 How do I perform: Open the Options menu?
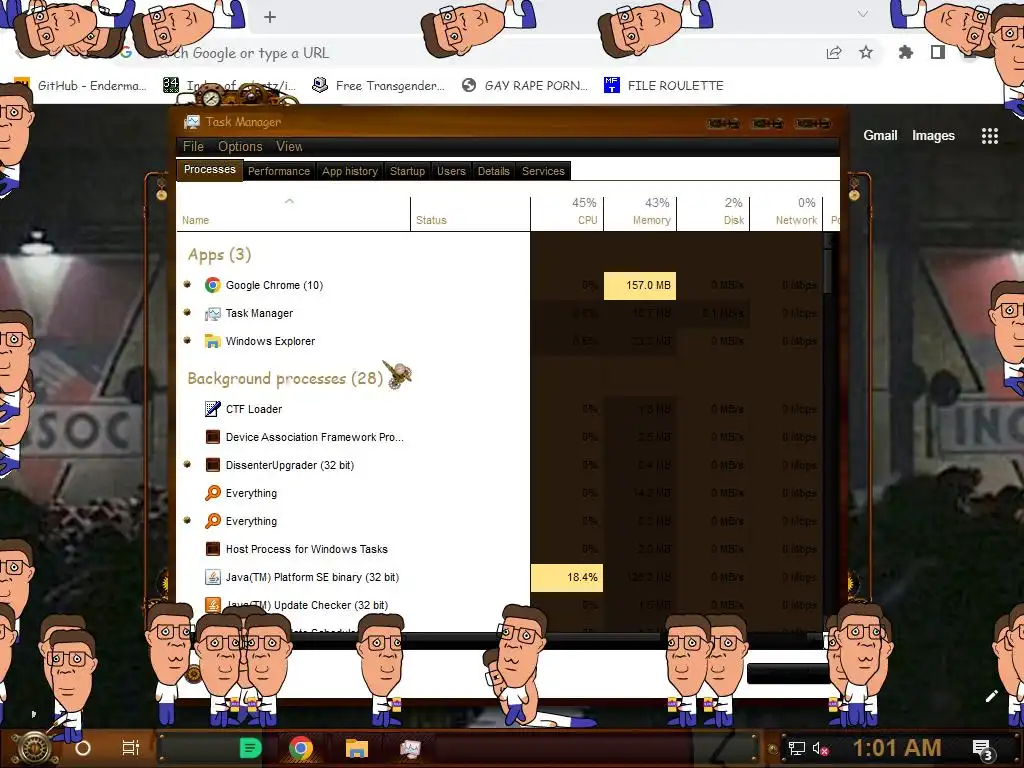click(240, 146)
